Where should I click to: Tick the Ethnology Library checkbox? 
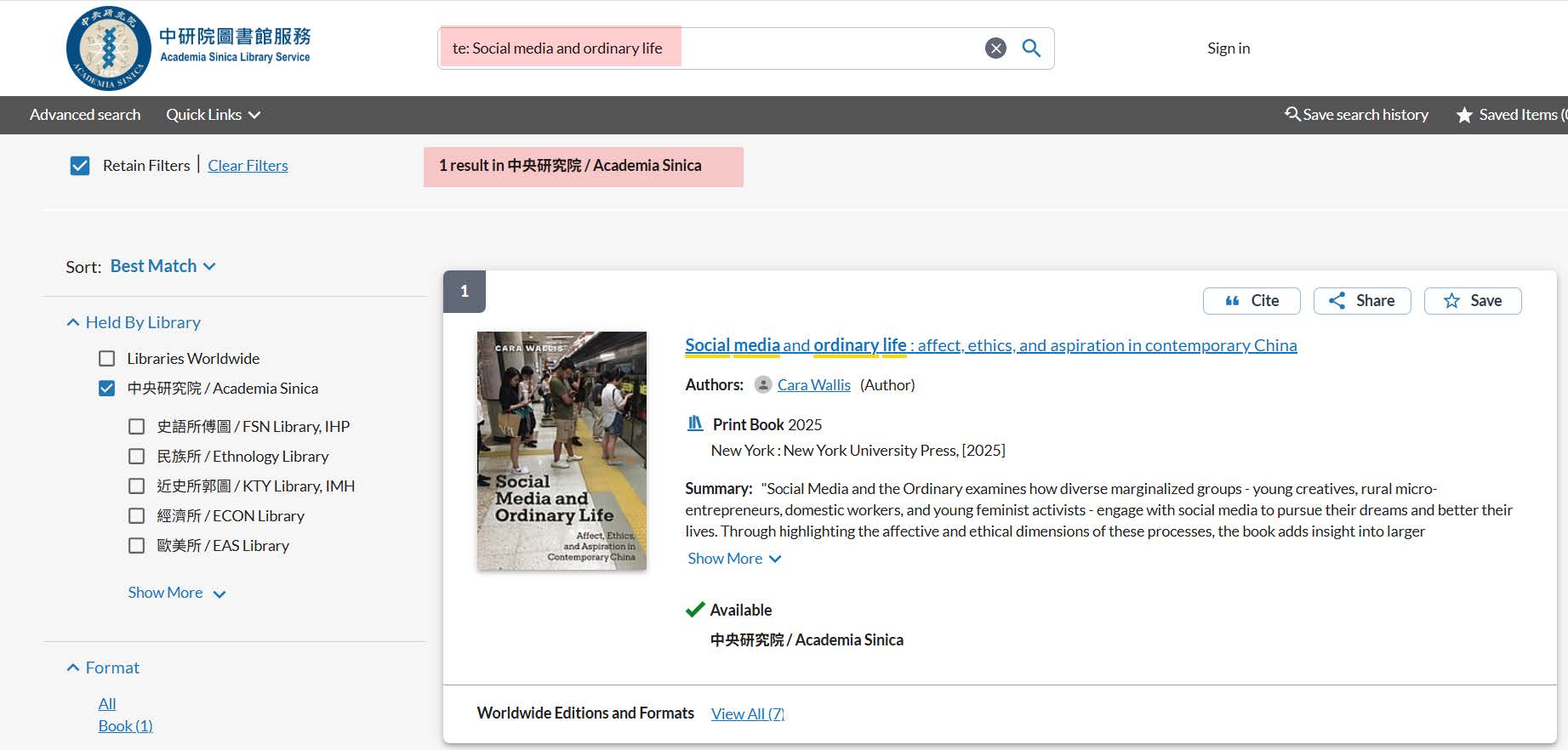click(x=136, y=457)
